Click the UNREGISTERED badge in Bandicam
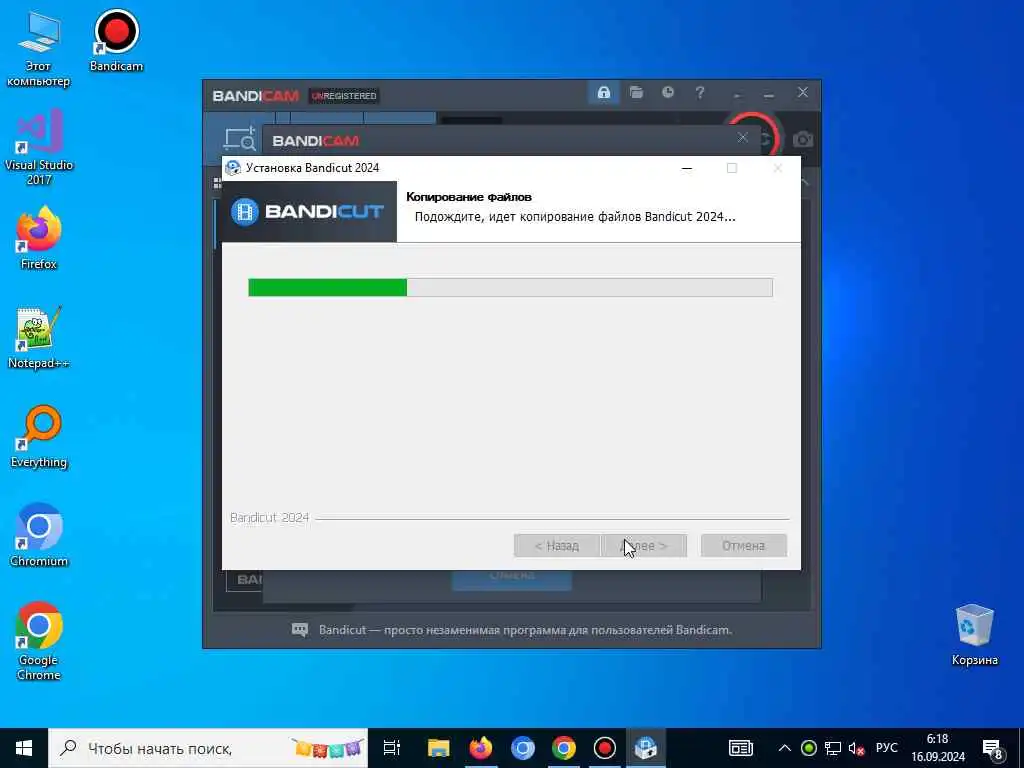Screen dimensions: 1024x768 click(x=344, y=95)
